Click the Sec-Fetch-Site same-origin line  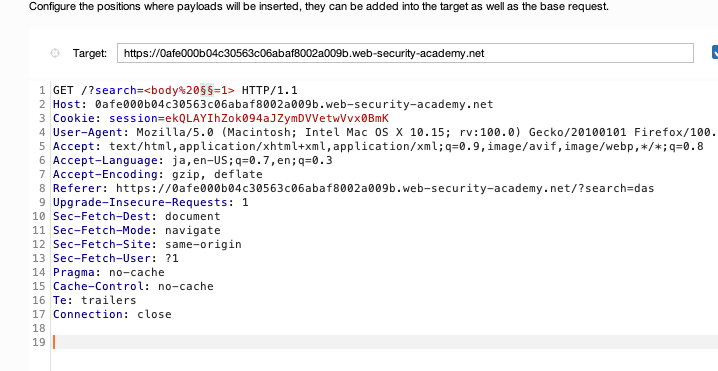click(x=147, y=244)
